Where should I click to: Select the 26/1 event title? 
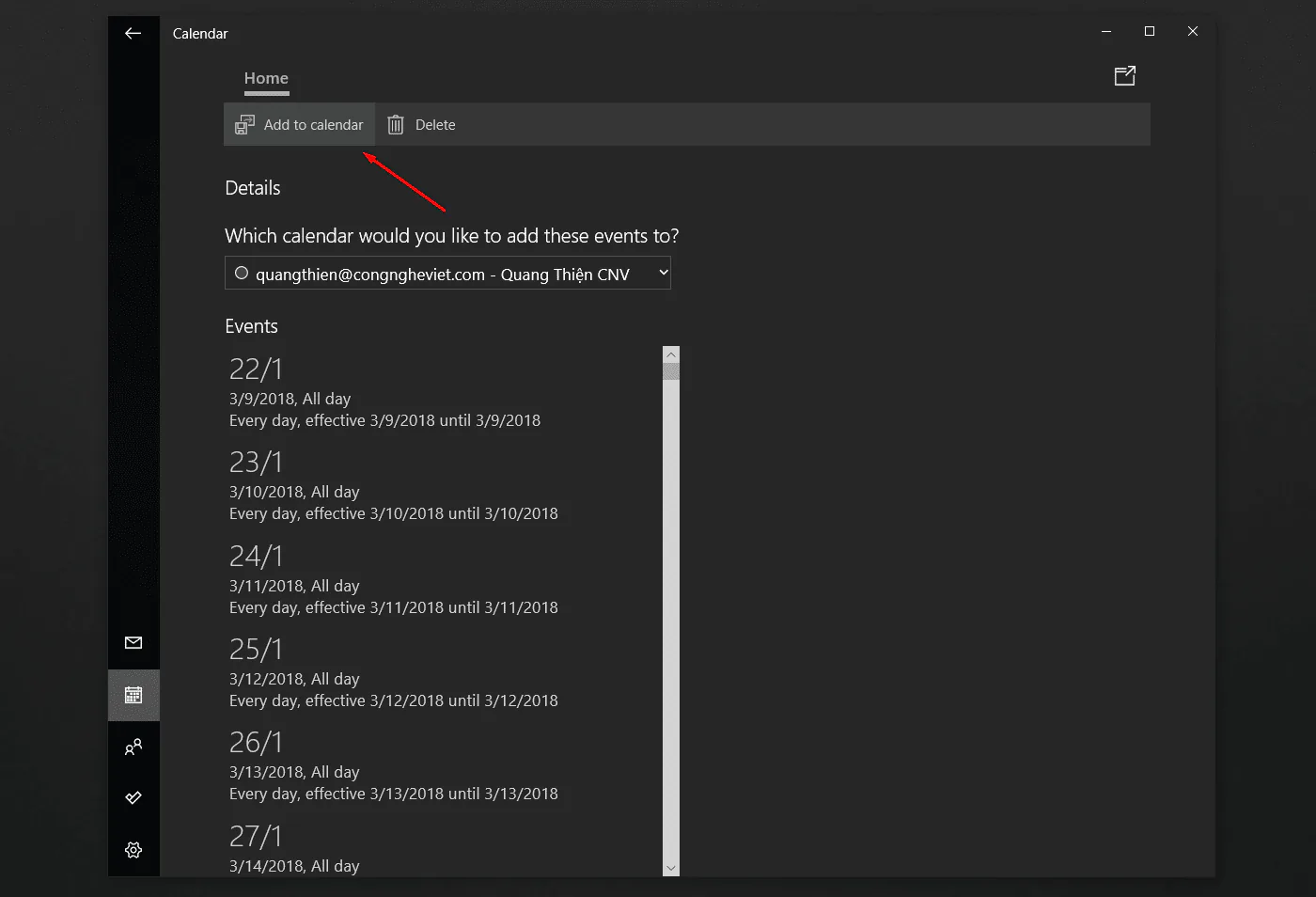256,742
